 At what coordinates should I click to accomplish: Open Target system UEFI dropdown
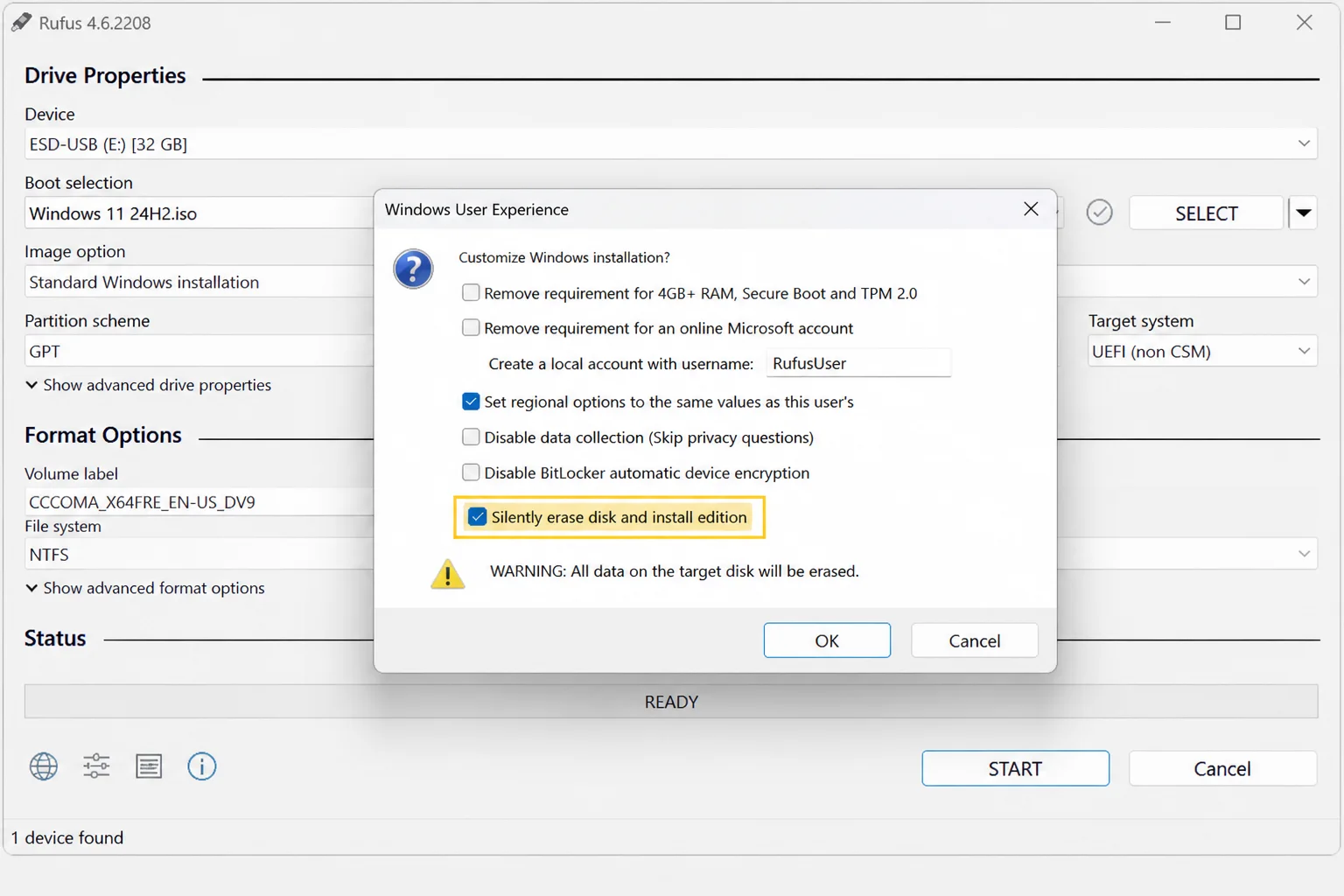(x=1202, y=352)
